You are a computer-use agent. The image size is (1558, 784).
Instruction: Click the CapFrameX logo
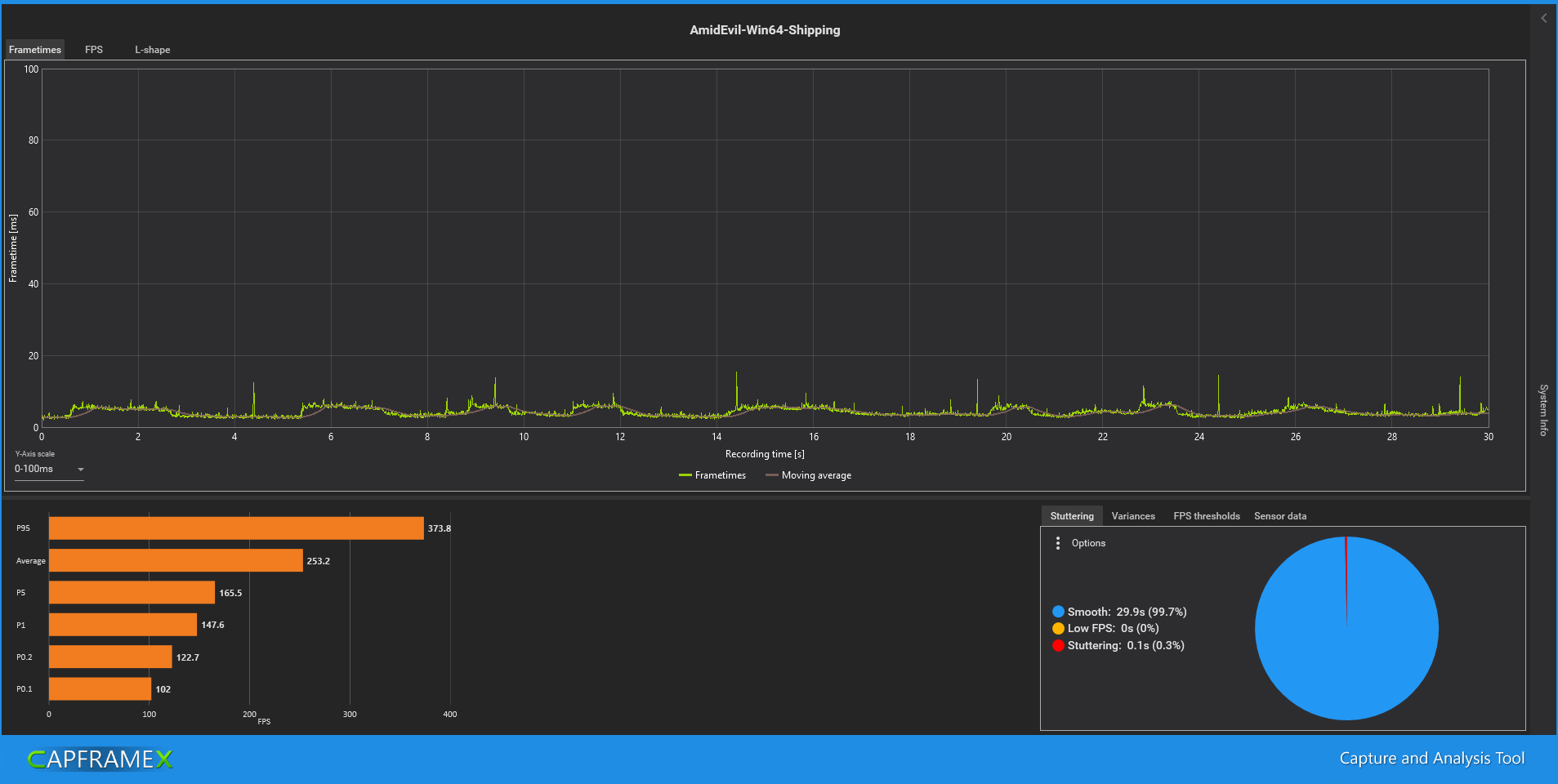[x=100, y=759]
